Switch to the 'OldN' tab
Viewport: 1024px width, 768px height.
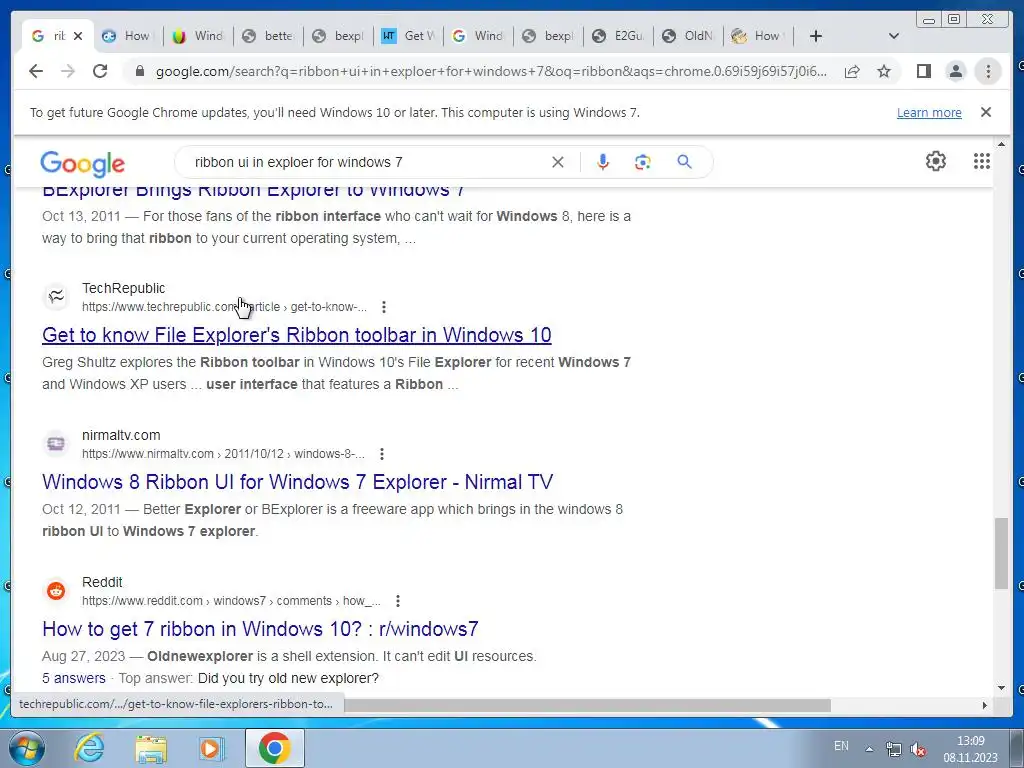(x=688, y=36)
